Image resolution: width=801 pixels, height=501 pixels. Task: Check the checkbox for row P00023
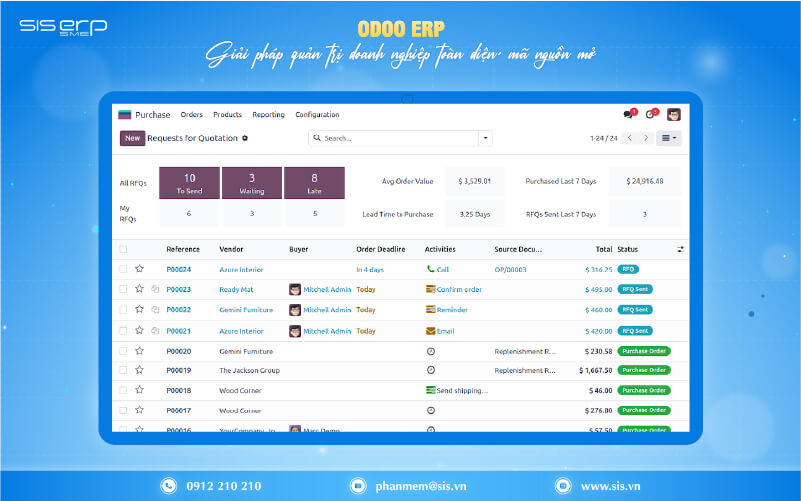123,289
